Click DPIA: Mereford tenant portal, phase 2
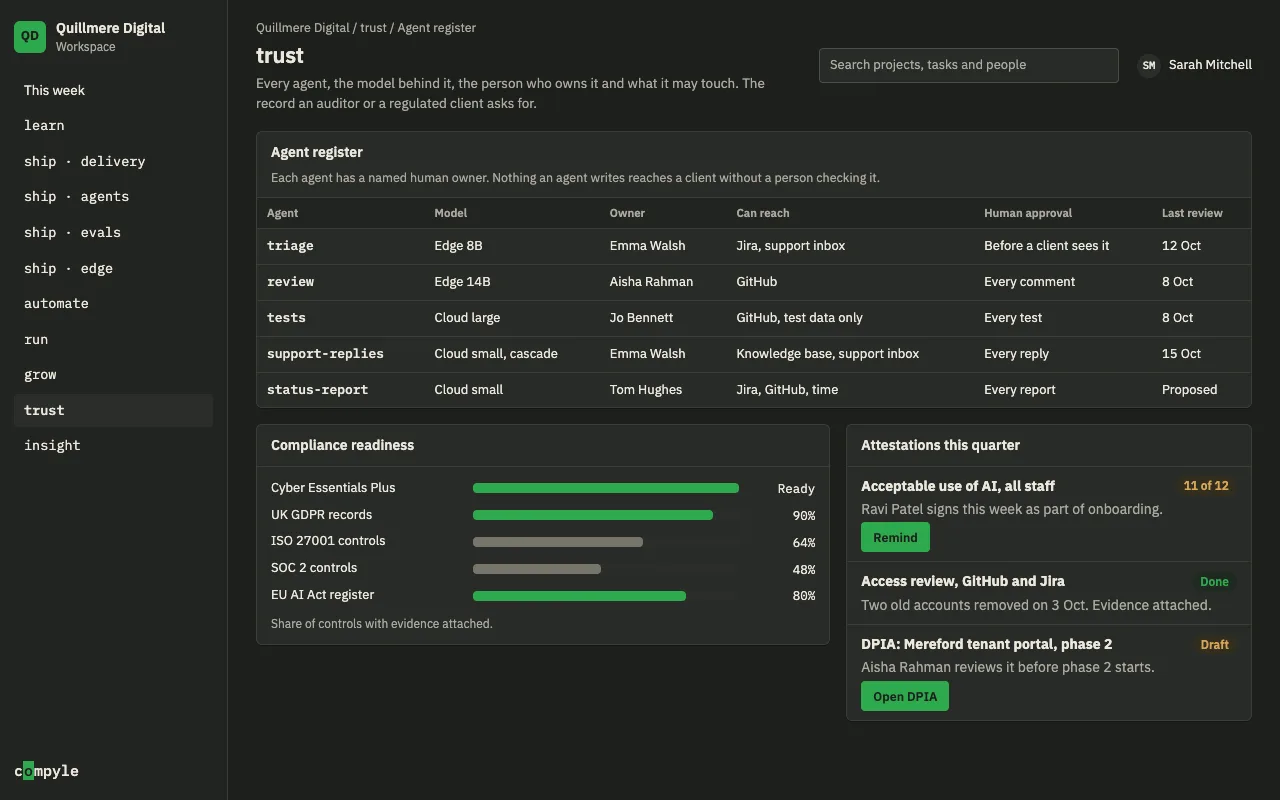Viewport: 1280px width, 800px height. pyautogui.click(x=986, y=644)
